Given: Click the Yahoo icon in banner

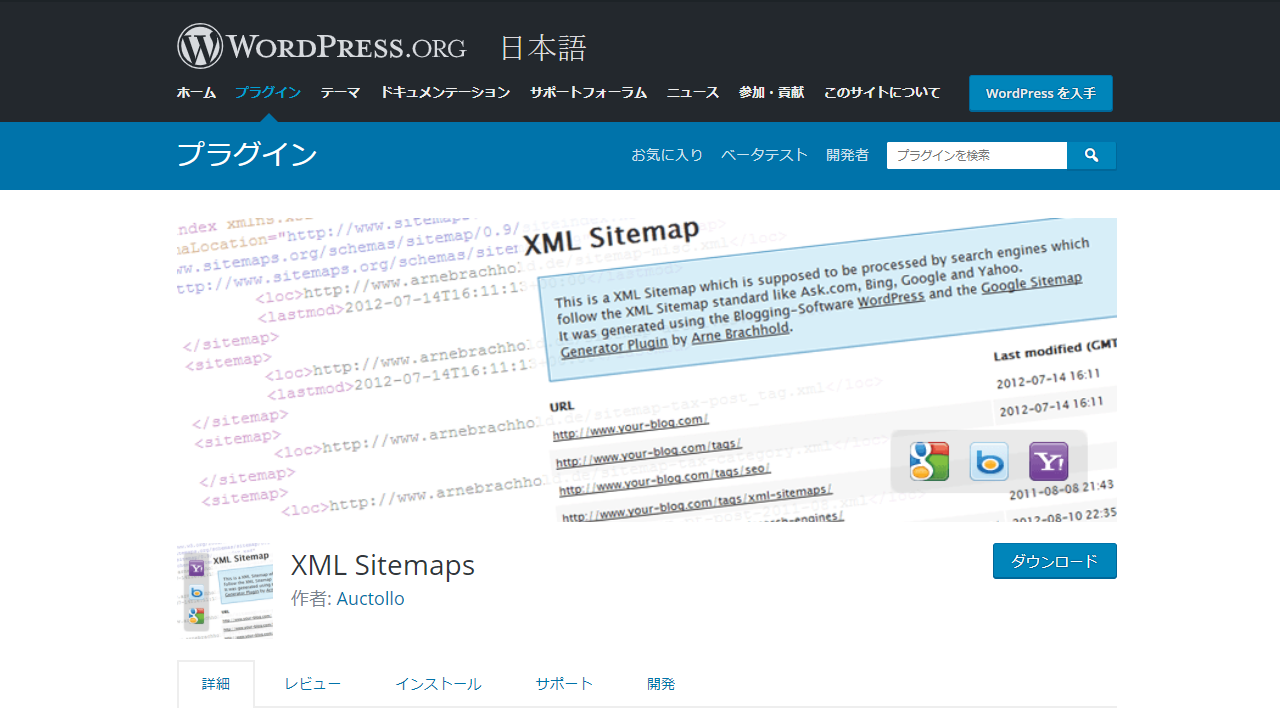Looking at the screenshot, I should 1048,461.
